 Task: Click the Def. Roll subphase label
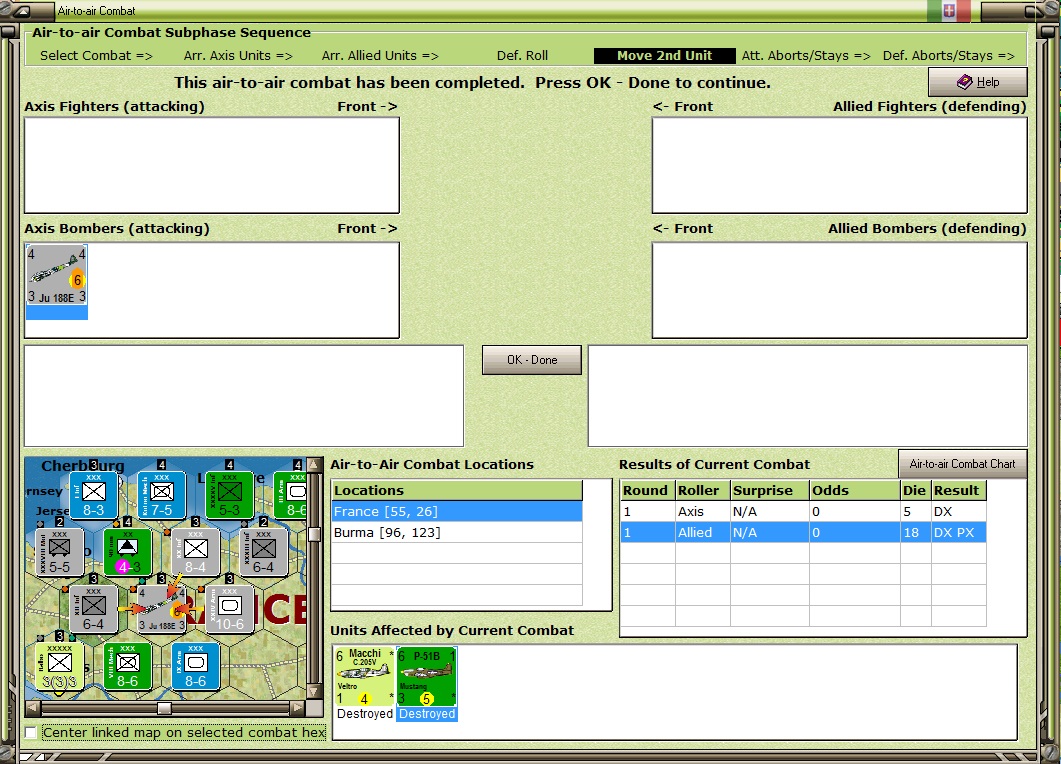click(x=522, y=55)
